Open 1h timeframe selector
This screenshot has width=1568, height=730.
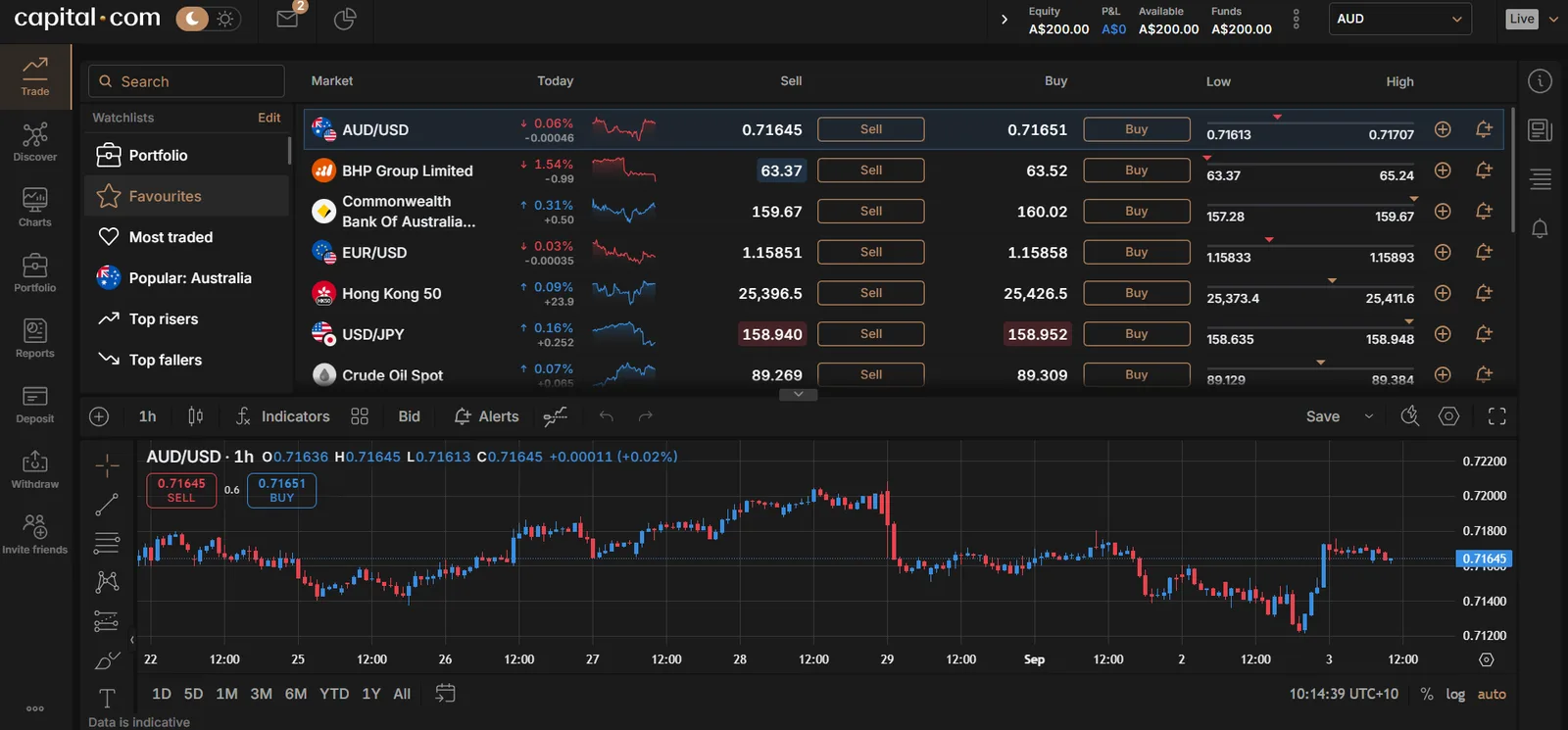click(x=147, y=416)
